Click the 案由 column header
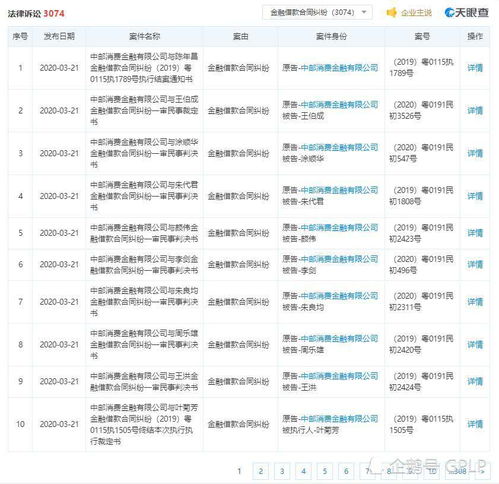Screen dimensions: 499x484 point(240,36)
